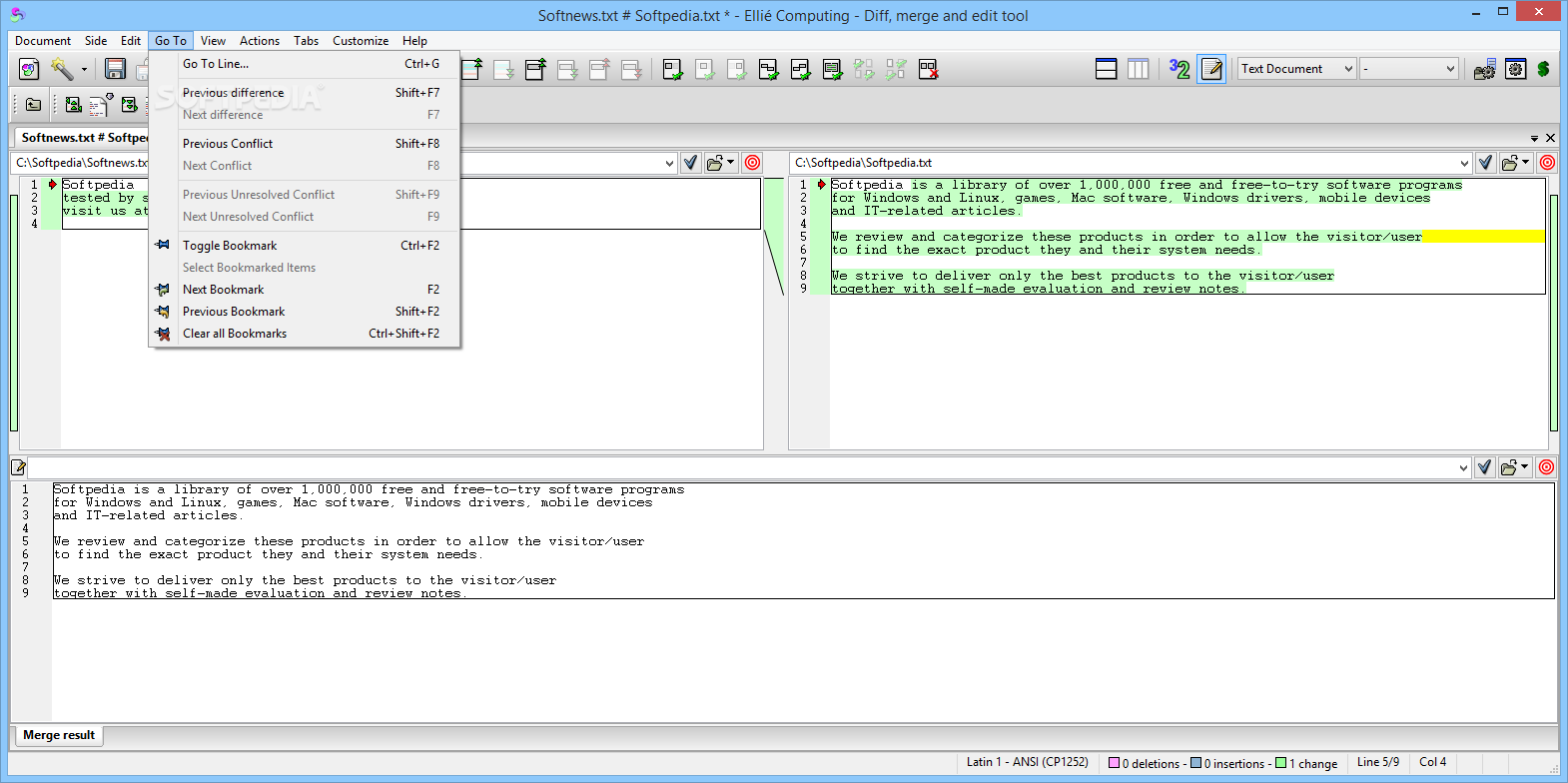Click the red target icon of the left pane
Screen dimensions: 1568x783
(x=752, y=163)
